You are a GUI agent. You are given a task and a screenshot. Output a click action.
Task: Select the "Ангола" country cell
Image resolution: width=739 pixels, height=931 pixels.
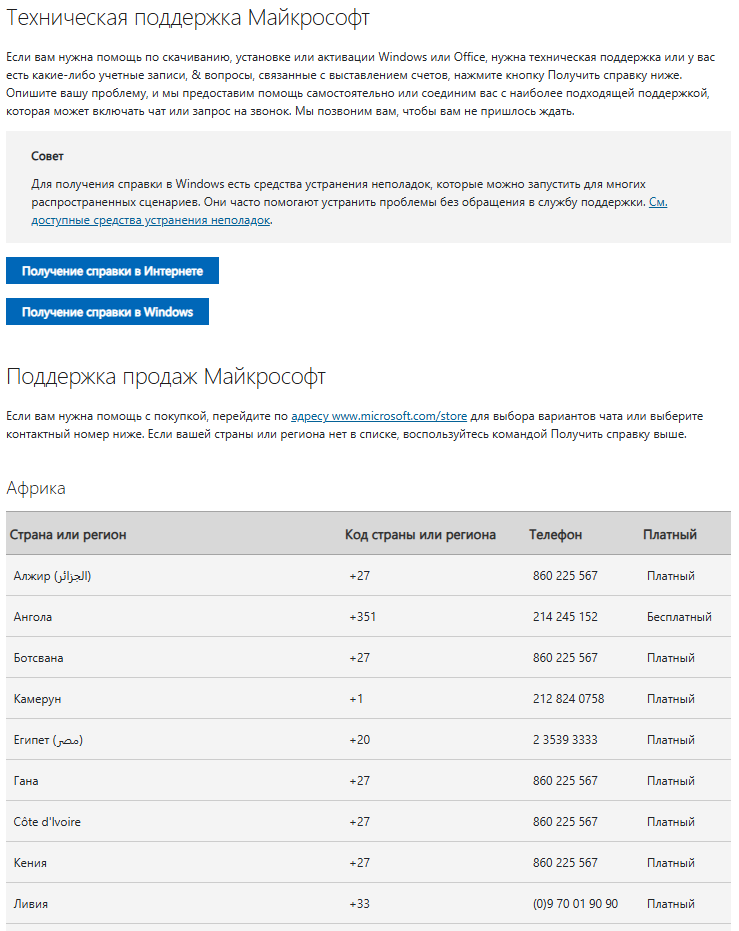click(x=33, y=616)
